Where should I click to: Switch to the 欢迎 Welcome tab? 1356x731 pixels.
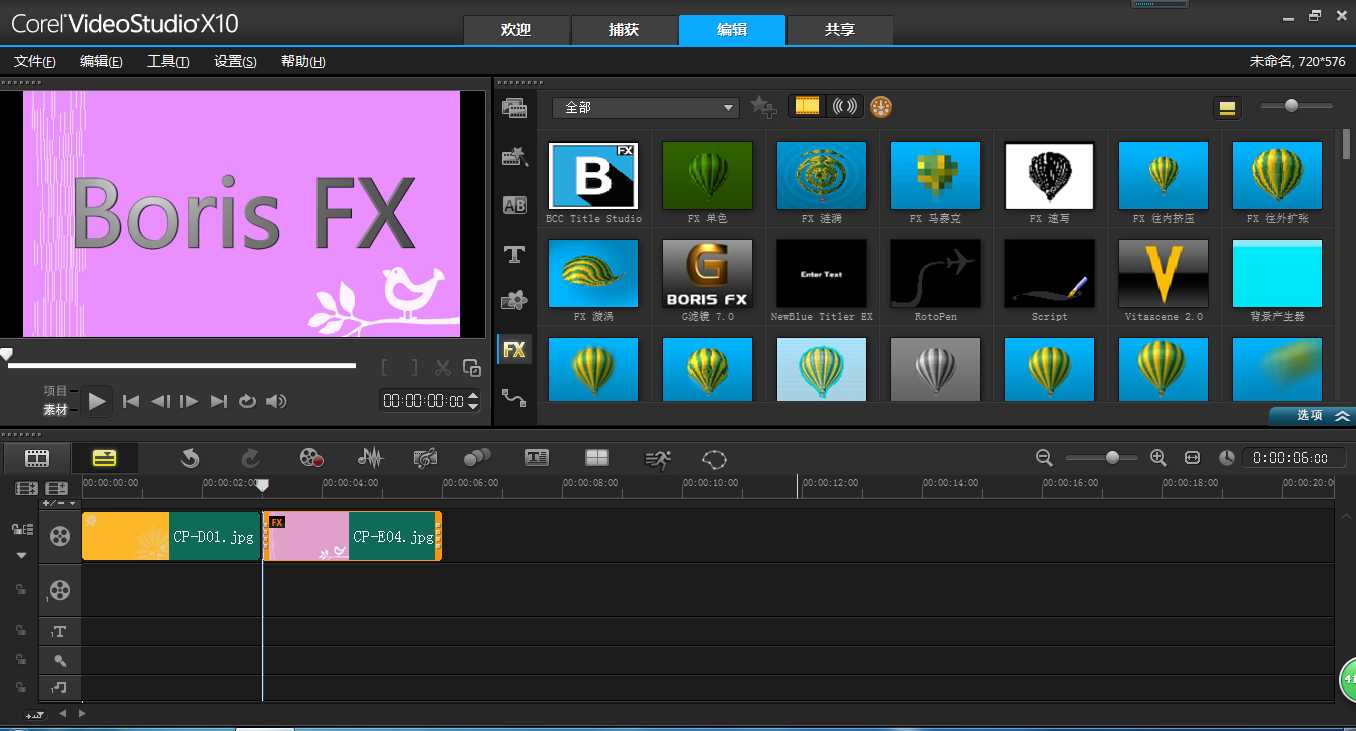[x=516, y=30]
